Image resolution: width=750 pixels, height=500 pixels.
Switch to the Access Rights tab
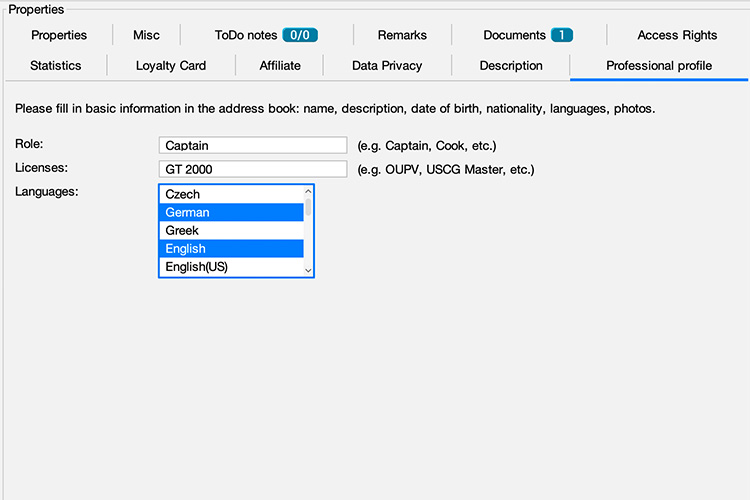coord(677,35)
